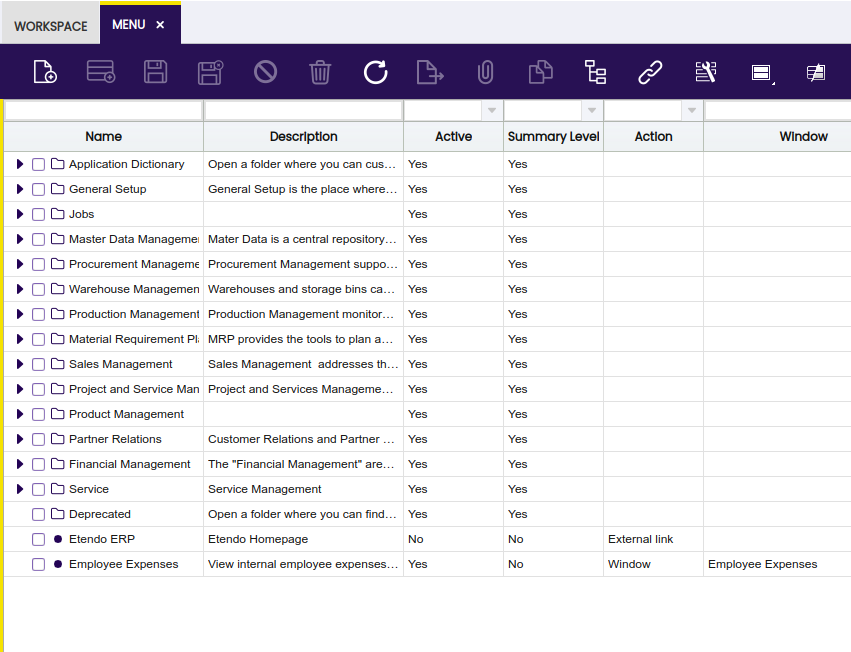This screenshot has width=851, height=652.
Task: Toggle the tree view icon
Action: [x=595, y=72]
